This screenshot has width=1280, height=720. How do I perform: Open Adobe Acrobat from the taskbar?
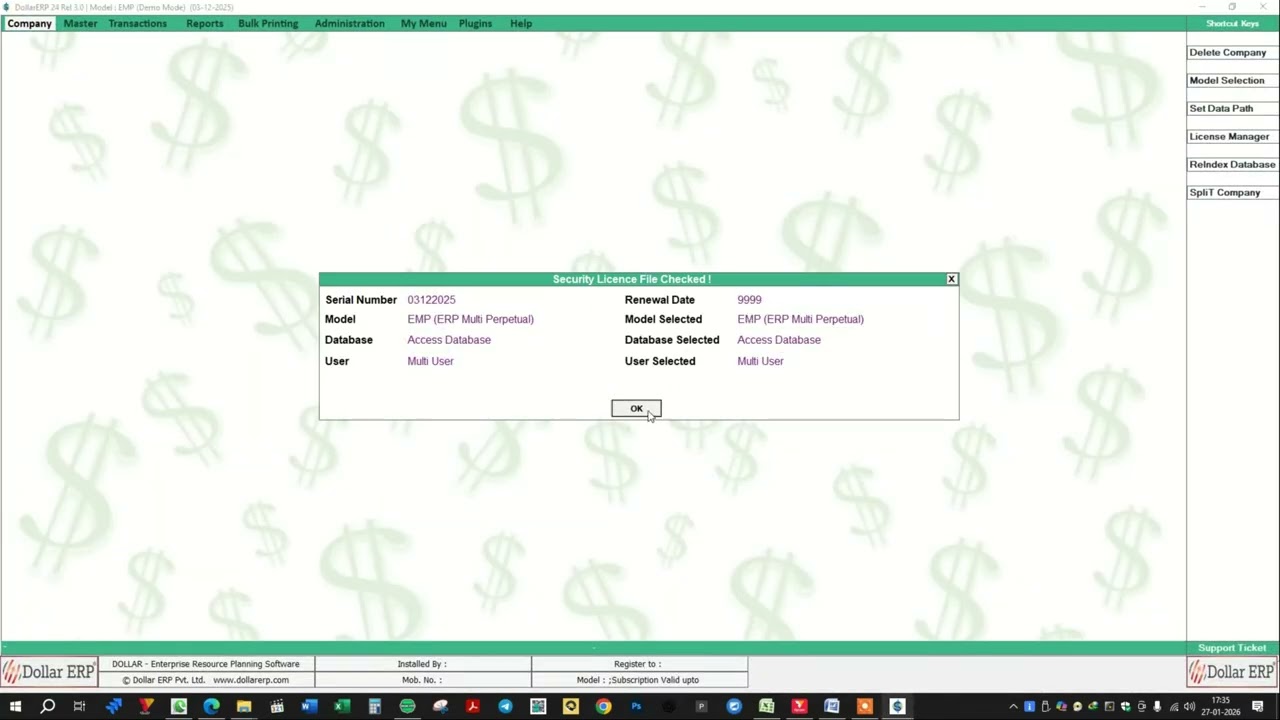[472, 707]
